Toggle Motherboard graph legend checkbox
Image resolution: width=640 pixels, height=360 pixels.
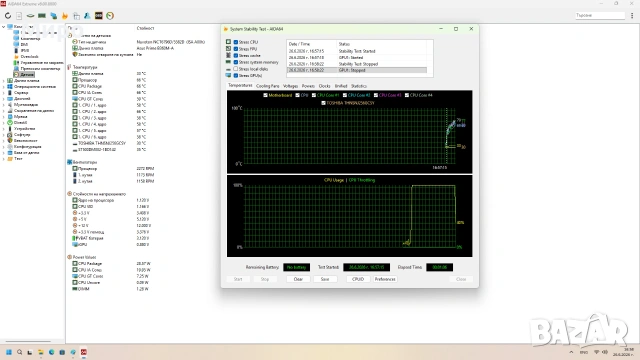tap(265, 95)
